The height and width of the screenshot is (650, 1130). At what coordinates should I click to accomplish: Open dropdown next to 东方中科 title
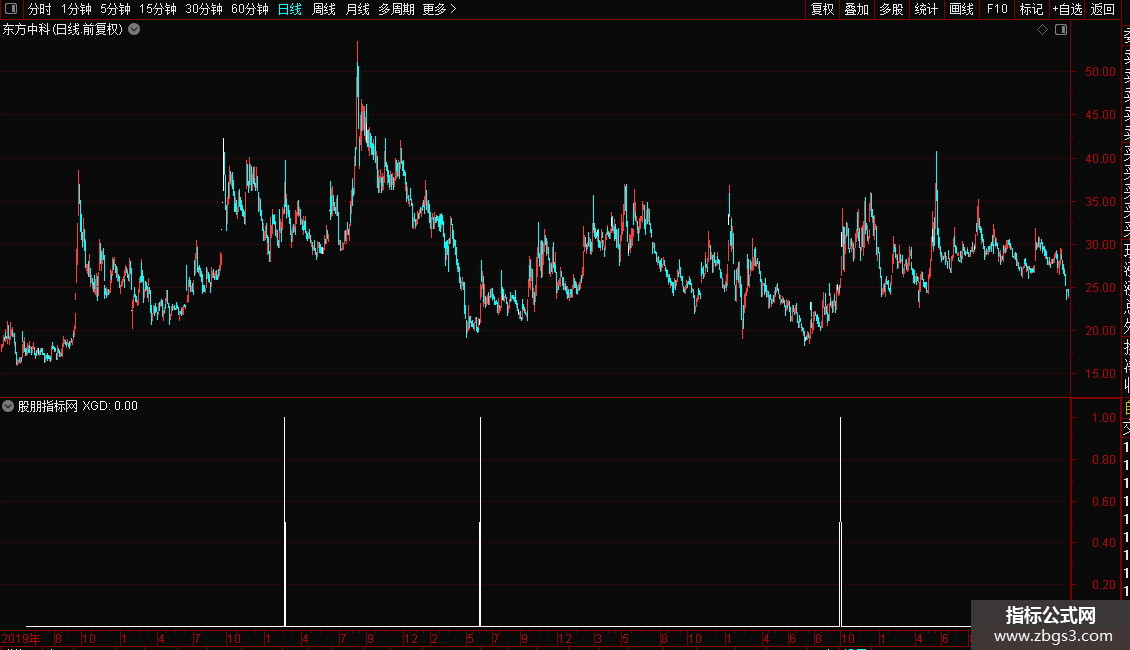[134, 29]
